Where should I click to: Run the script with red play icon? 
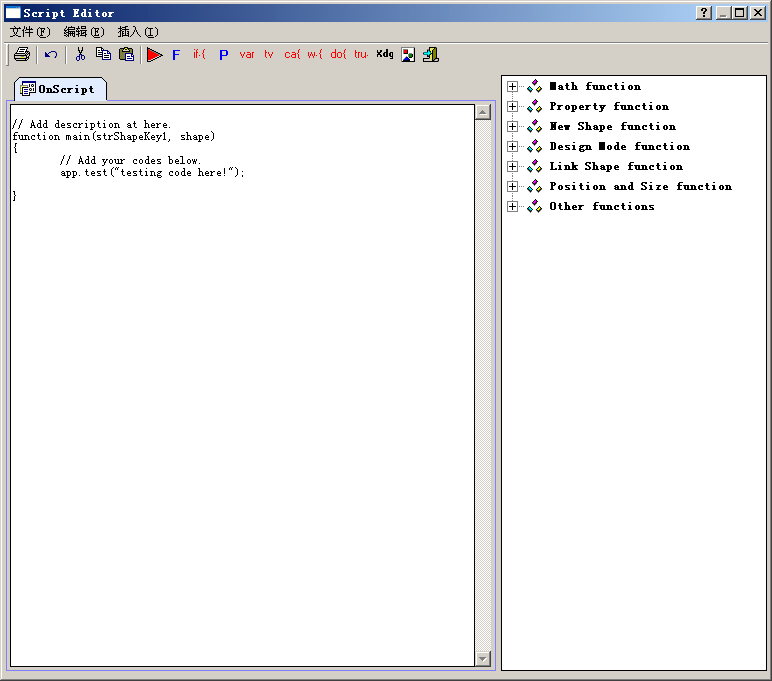click(x=155, y=55)
